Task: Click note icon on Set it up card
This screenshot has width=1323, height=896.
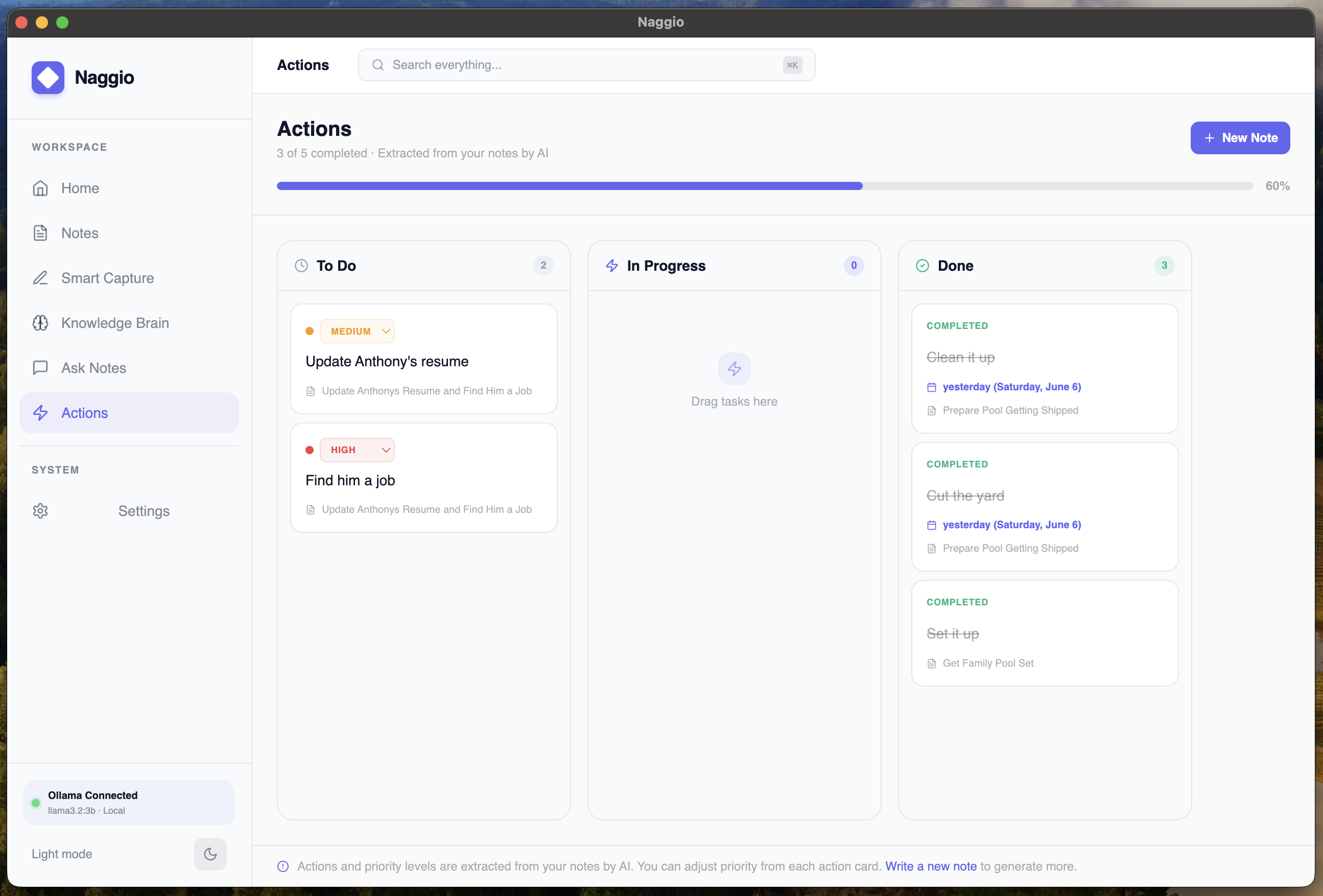Action: (x=931, y=663)
